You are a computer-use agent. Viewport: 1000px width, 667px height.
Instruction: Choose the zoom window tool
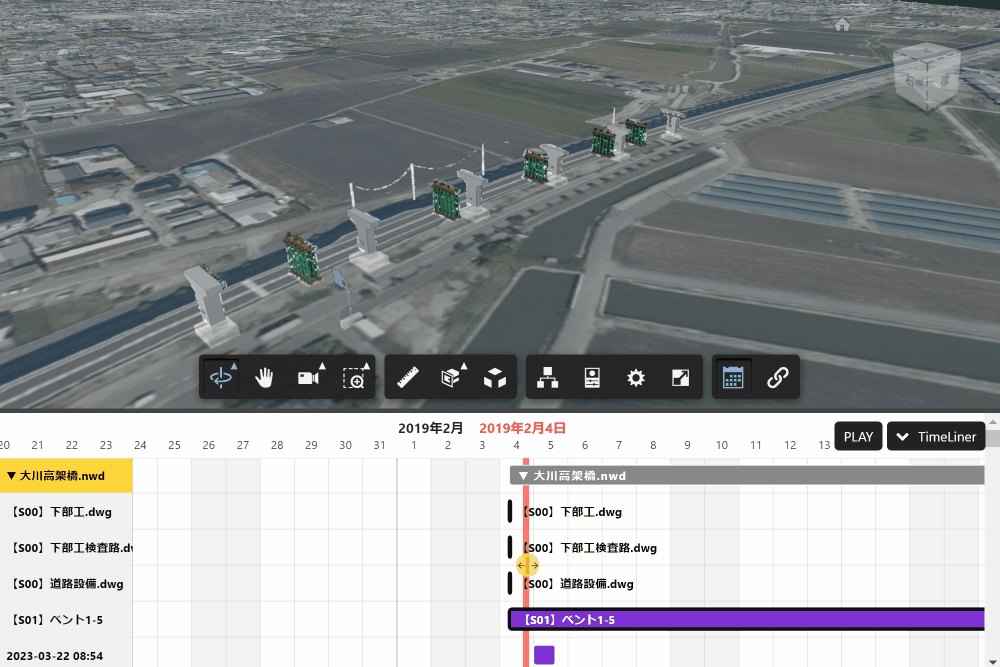[353, 377]
